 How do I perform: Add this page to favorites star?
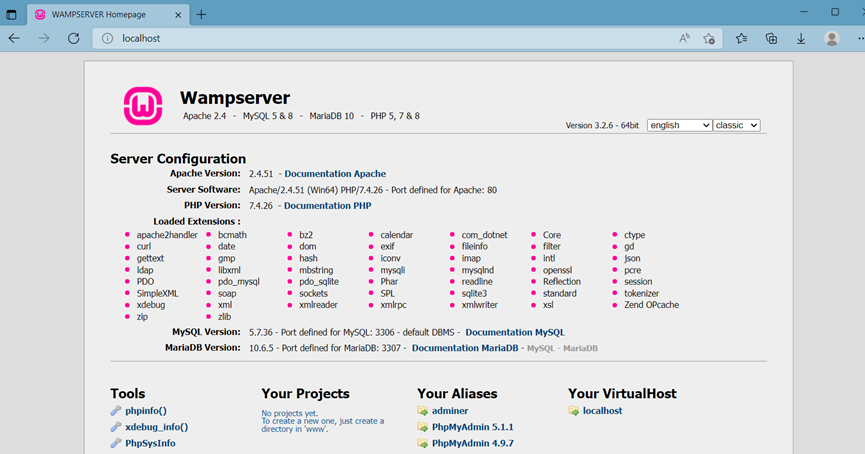pos(709,38)
